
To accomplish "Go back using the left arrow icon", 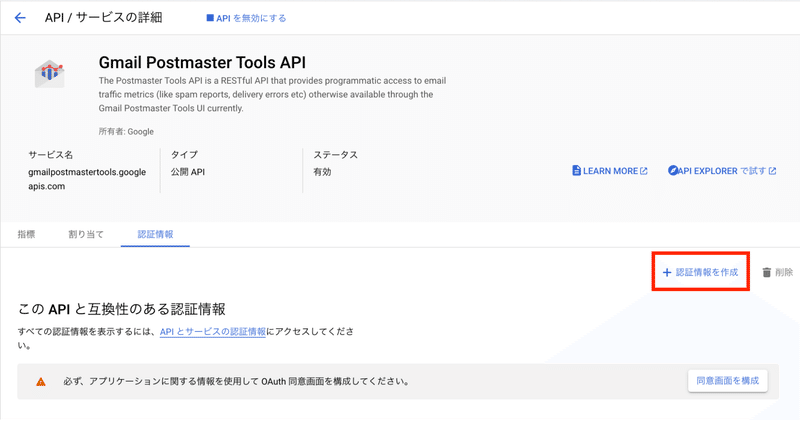I will [20, 18].
